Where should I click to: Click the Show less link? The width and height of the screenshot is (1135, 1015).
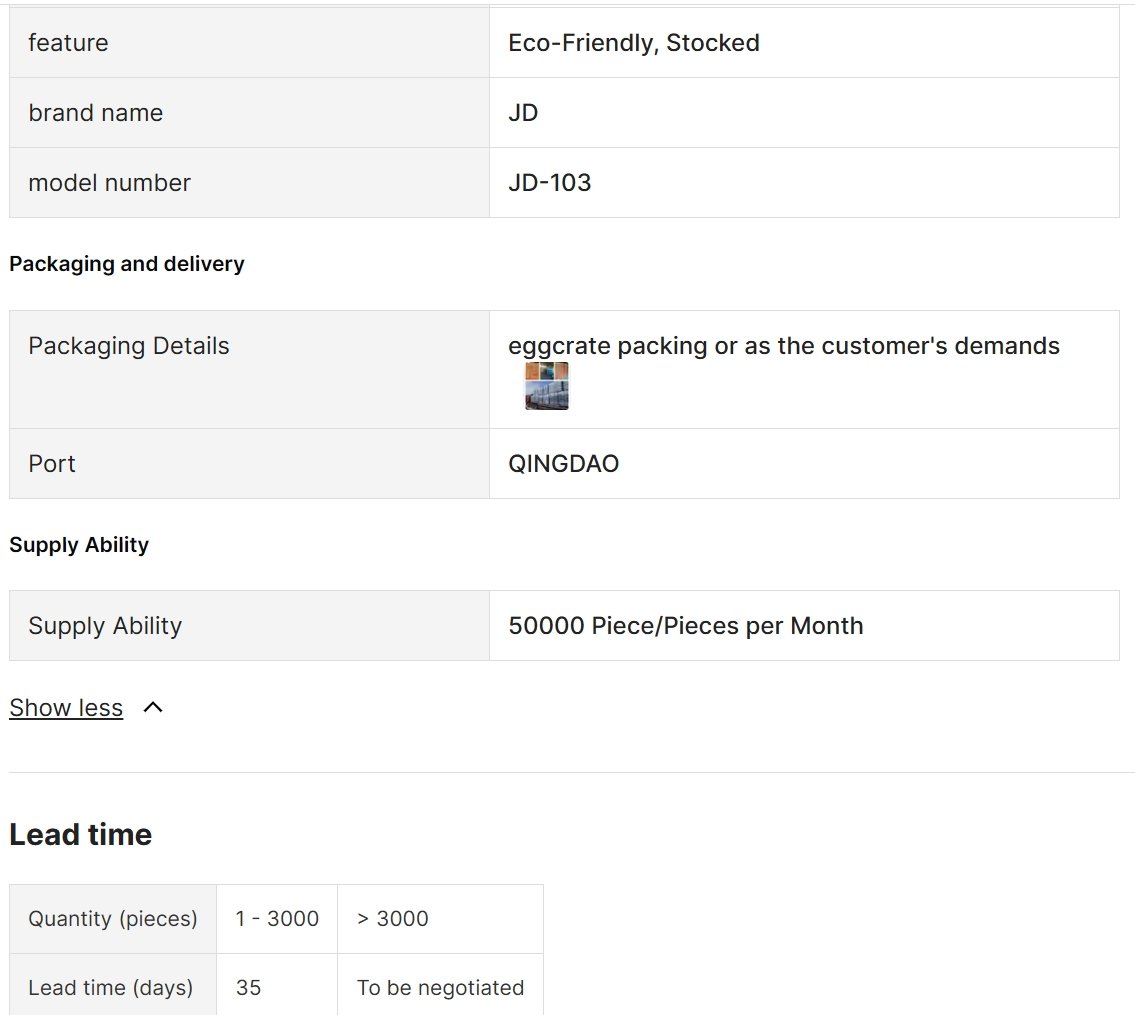pyautogui.click(x=66, y=707)
